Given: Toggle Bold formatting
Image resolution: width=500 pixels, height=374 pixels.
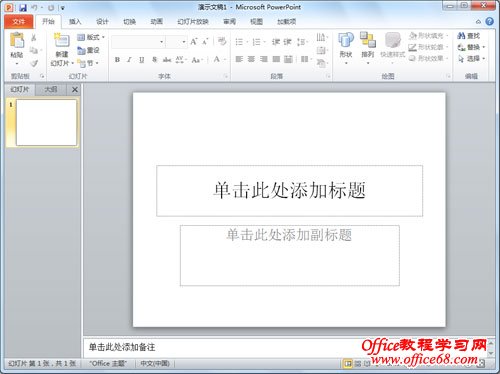Looking at the screenshot, I should 117,60.
